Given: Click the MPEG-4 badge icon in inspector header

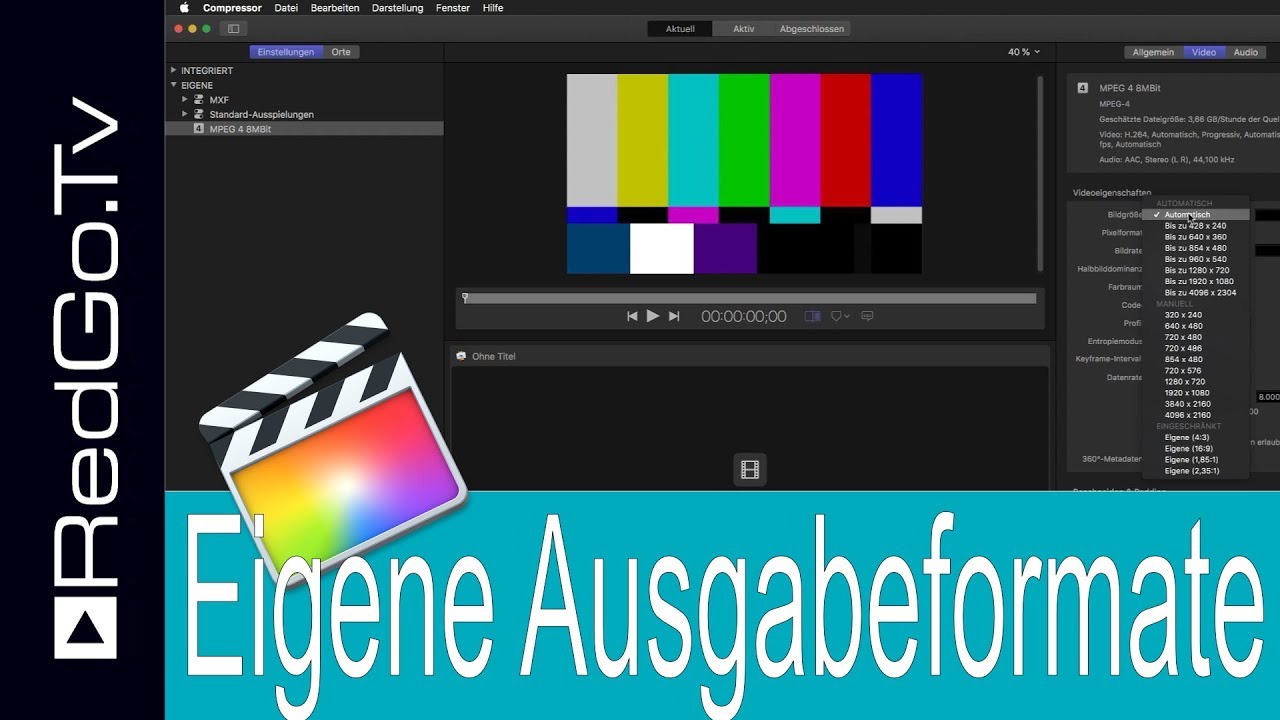Looking at the screenshot, I should [1082, 88].
